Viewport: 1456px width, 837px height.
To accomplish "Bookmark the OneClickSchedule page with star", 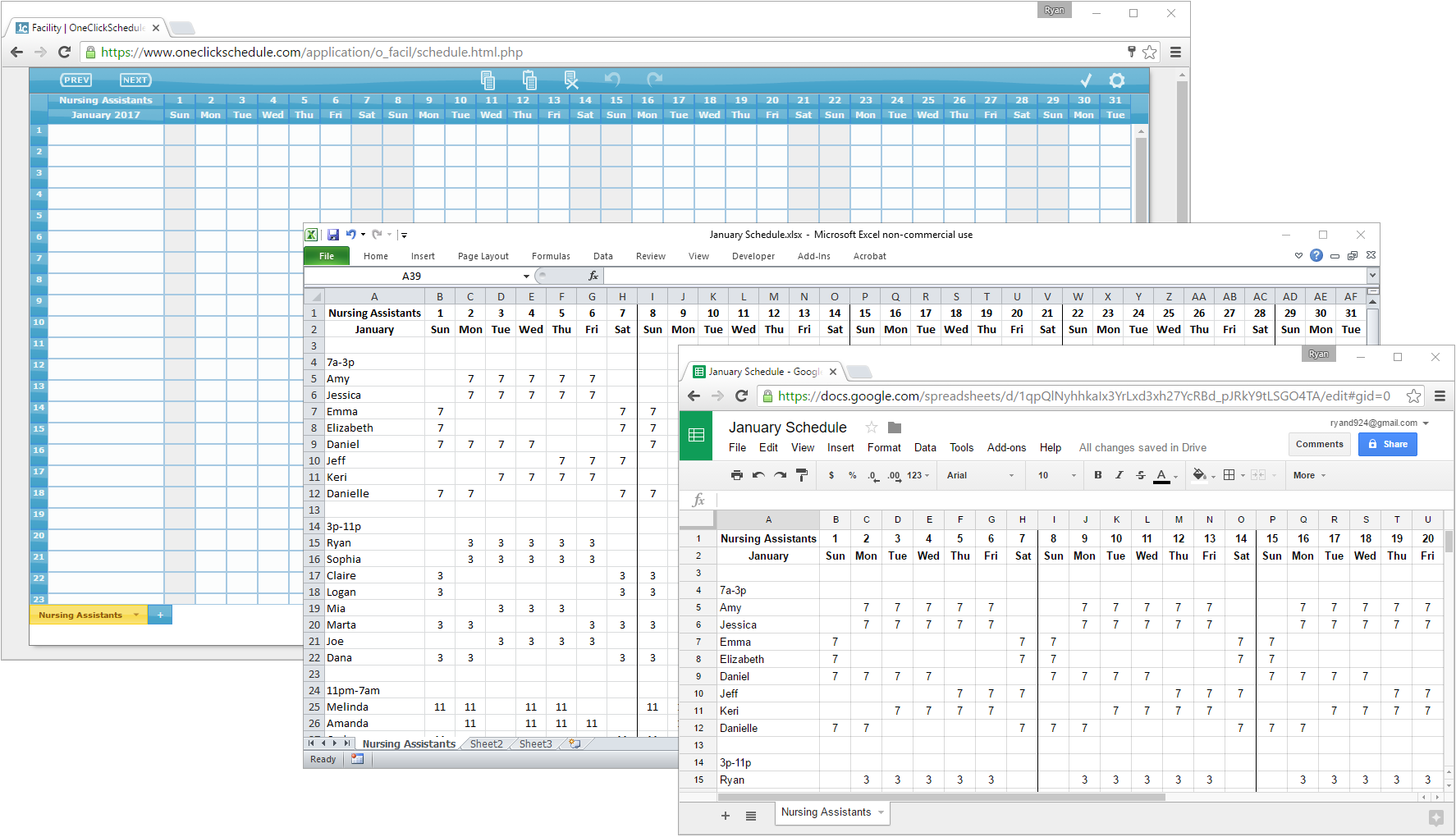I will pos(1149,52).
